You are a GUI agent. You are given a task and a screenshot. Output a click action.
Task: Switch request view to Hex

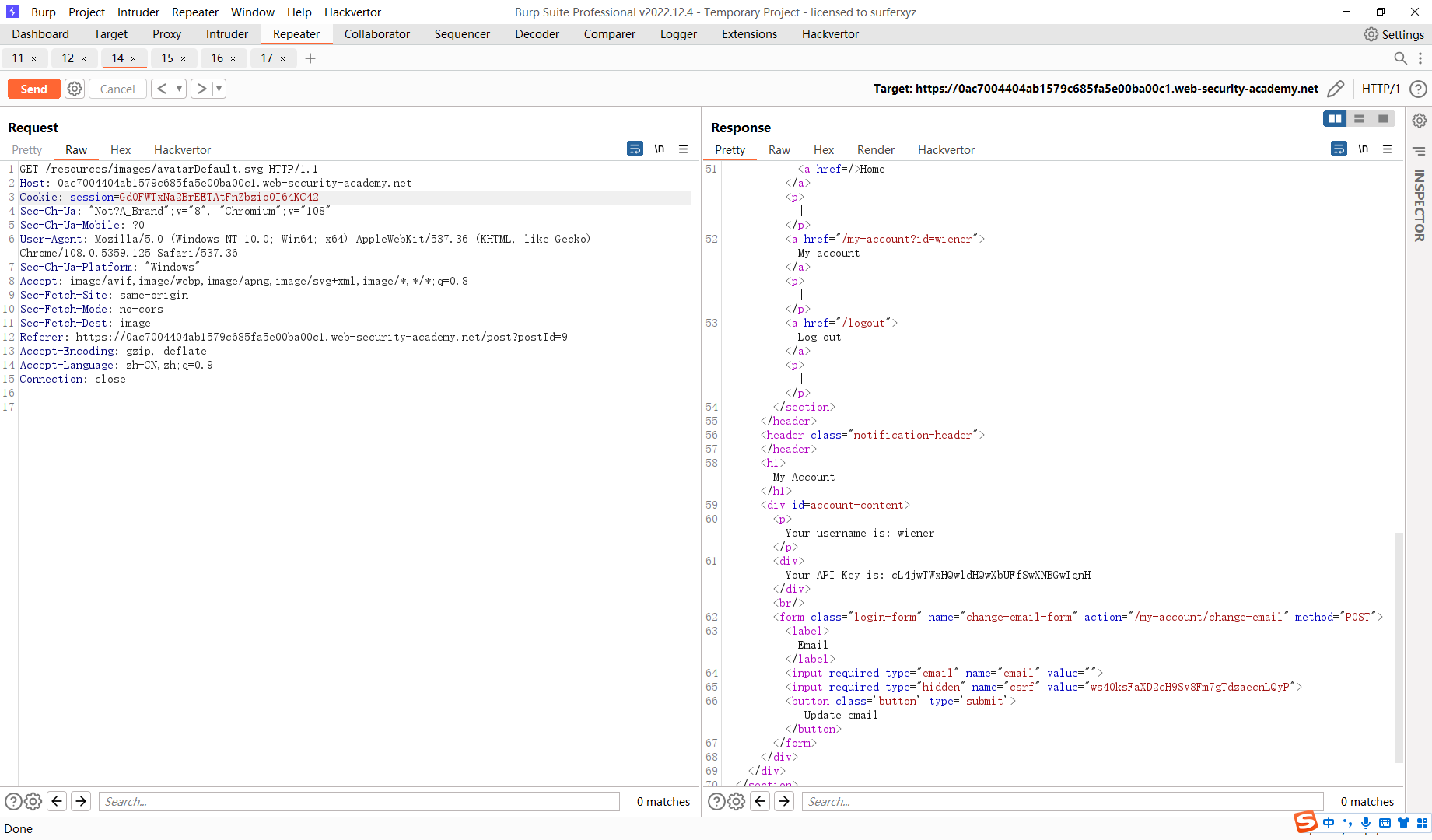click(121, 150)
